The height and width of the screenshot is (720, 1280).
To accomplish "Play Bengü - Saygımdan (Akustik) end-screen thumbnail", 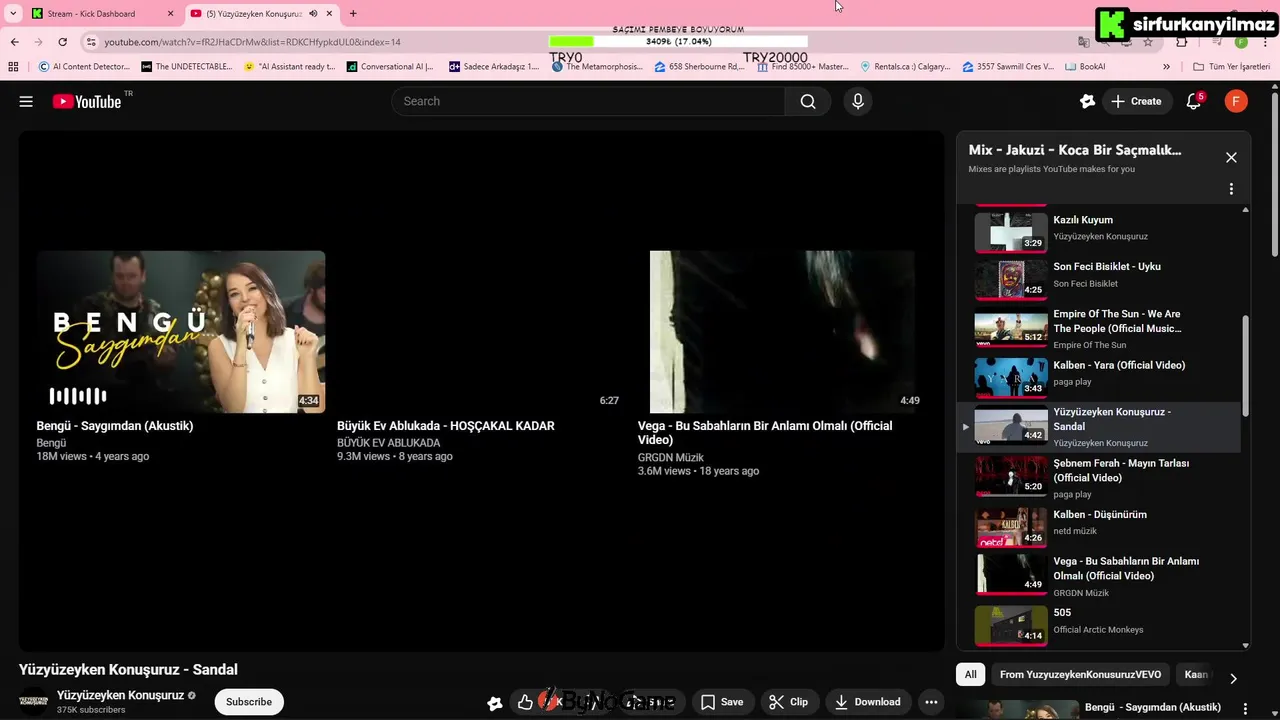I will coord(181,331).
